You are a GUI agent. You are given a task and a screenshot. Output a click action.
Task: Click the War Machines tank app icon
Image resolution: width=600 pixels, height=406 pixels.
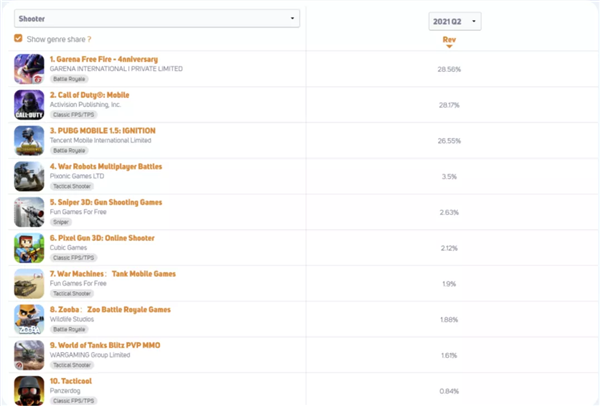click(x=29, y=284)
